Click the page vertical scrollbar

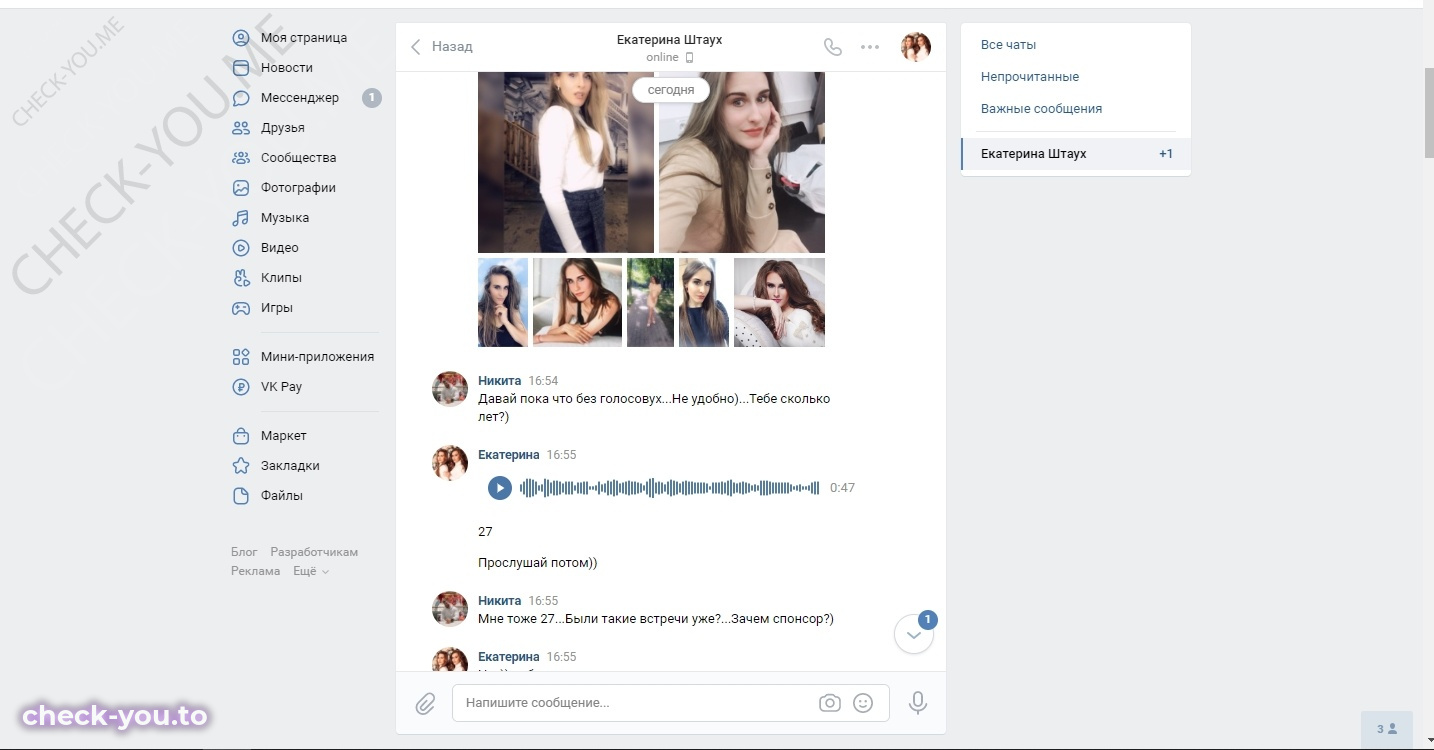tap(1428, 114)
